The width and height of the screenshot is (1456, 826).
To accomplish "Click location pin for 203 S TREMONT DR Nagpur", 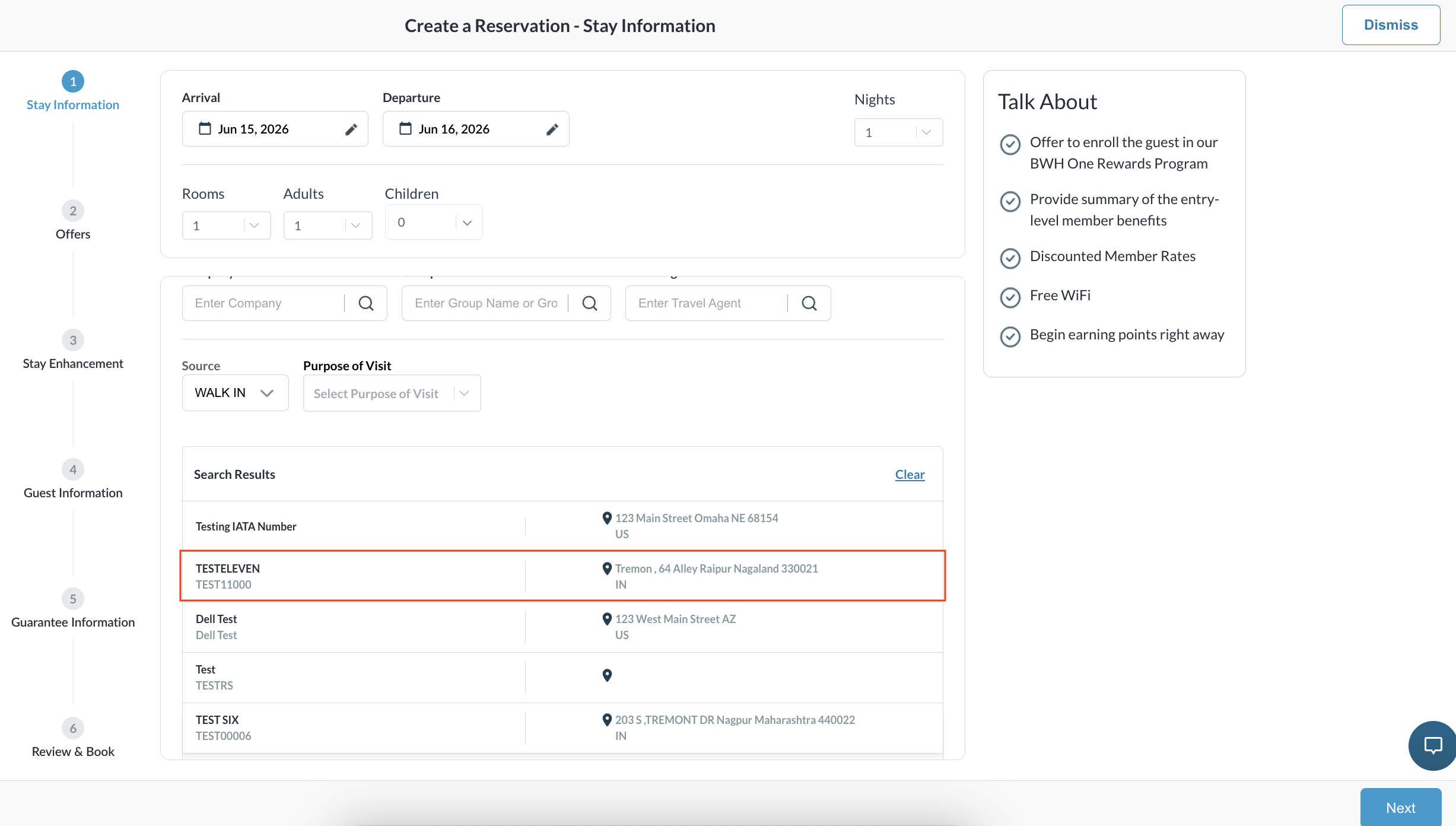I will (607, 720).
